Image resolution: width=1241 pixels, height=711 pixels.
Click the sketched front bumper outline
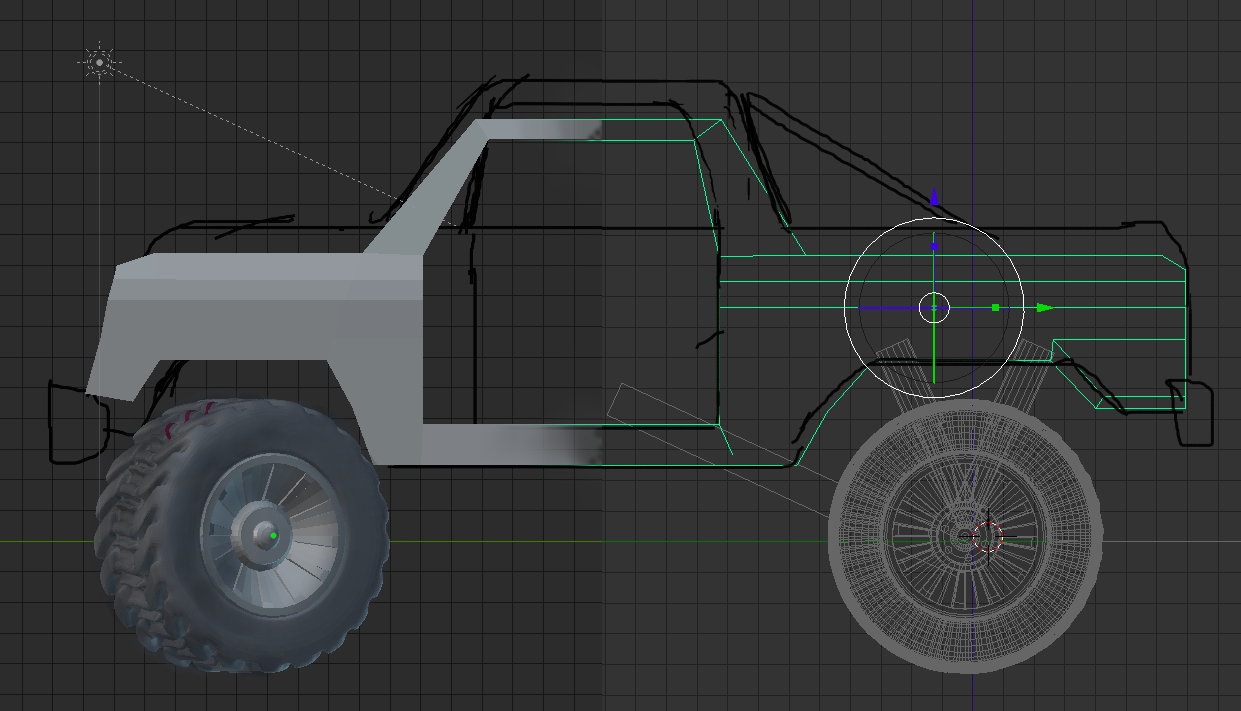click(76, 424)
